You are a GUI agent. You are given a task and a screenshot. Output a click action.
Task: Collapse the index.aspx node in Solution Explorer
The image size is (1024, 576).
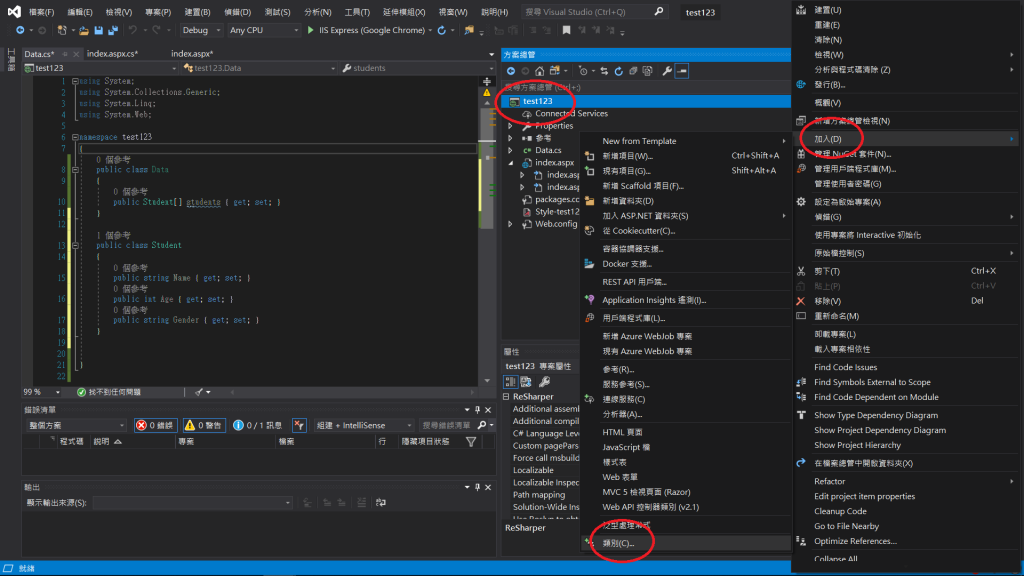click(x=511, y=163)
